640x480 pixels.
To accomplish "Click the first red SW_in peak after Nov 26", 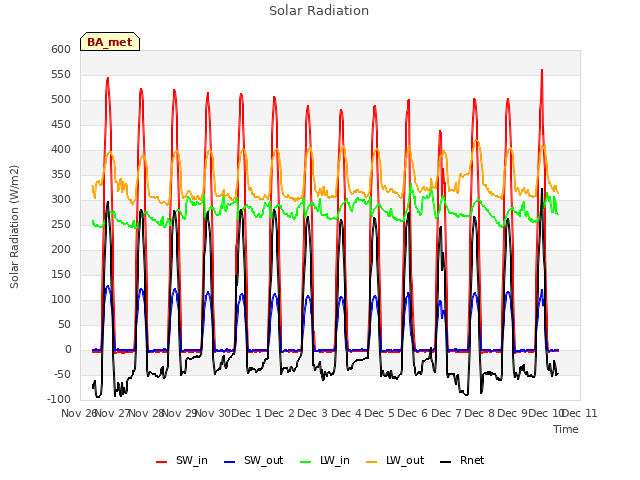I will (x=108, y=78).
